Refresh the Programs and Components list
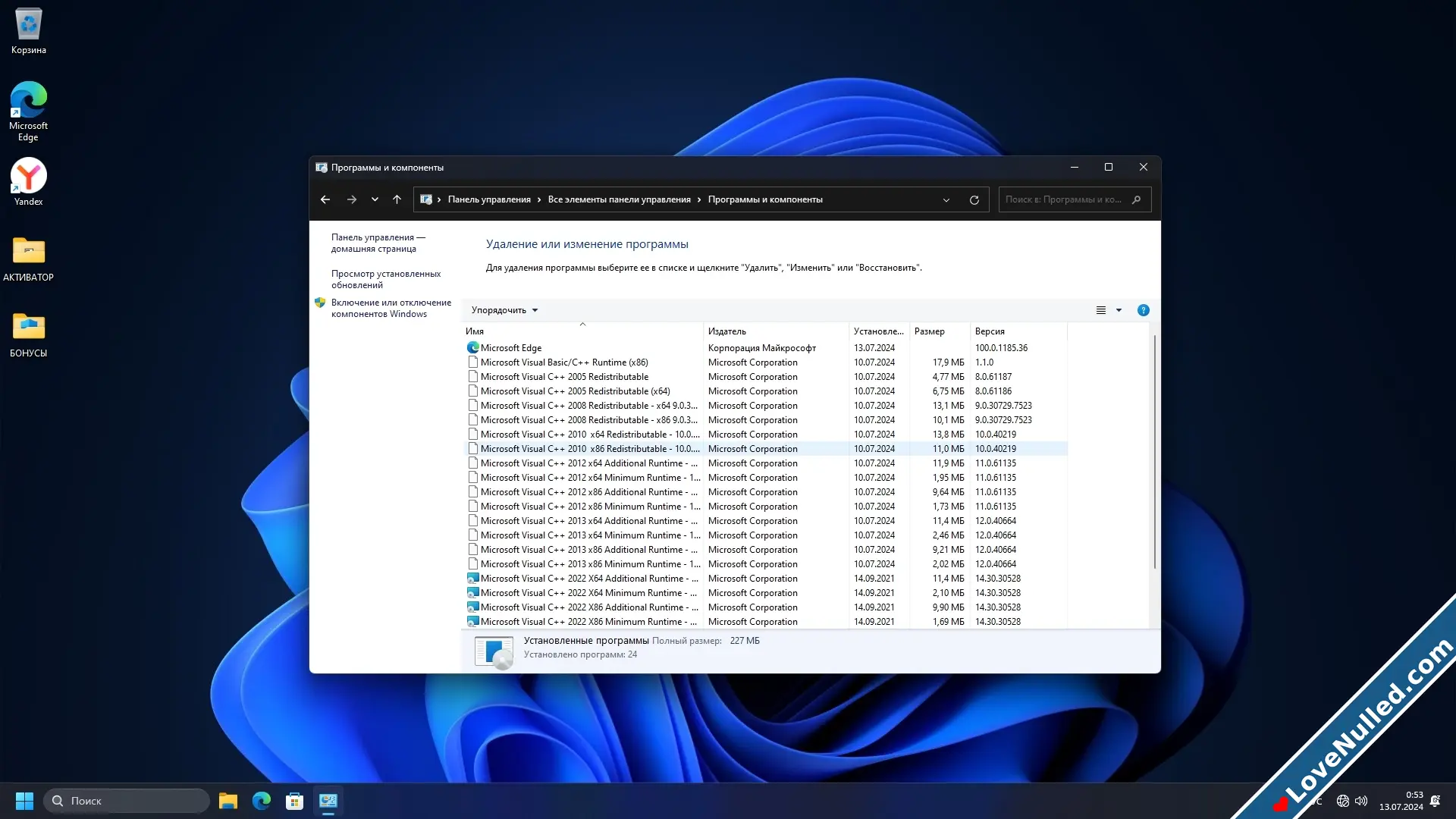1456x819 pixels. (x=974, y=200)
